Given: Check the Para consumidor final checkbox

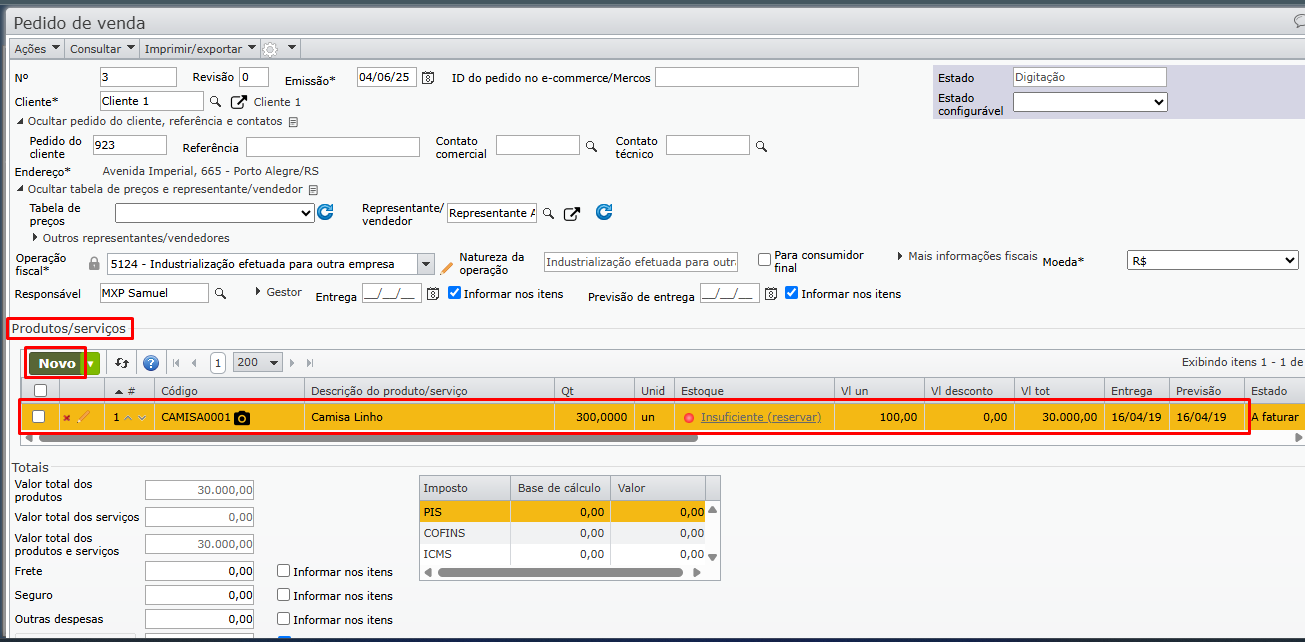Looking at the screenshot, I should tap(765, 260).
